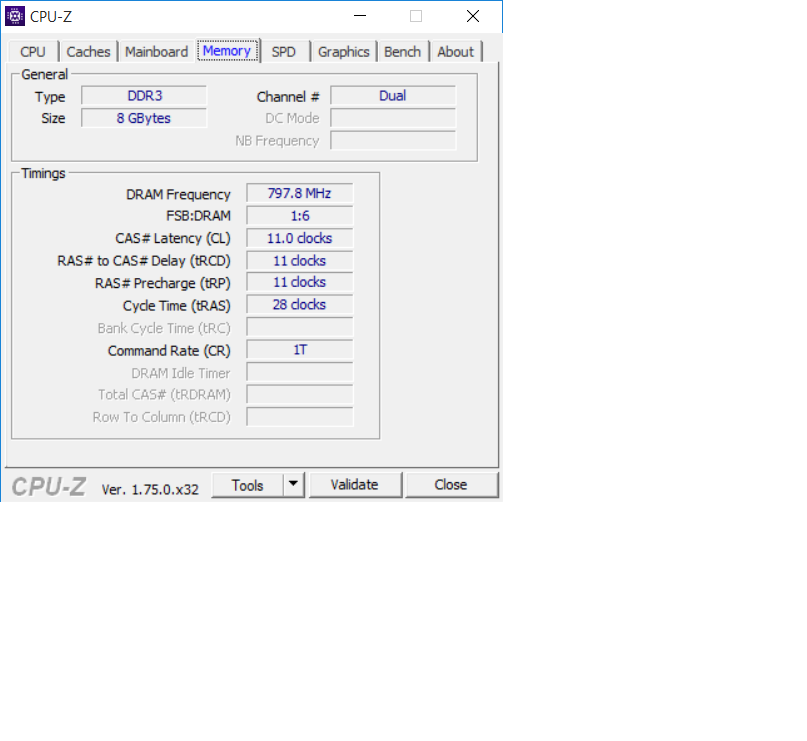The image size is (807, 741).
Task: Click the RAS# Precharge value of 11 clocks
Action: 300,283
